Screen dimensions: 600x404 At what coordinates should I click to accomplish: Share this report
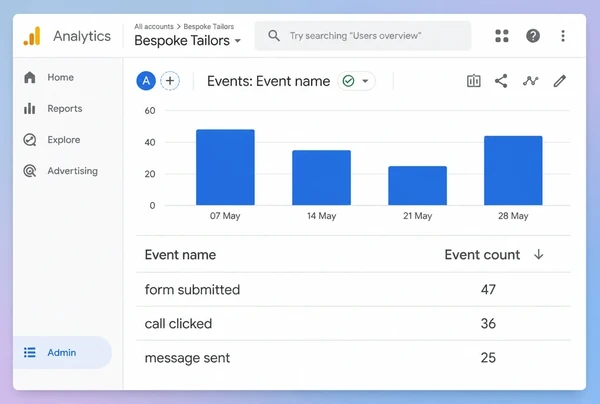(x=501, y=81)
